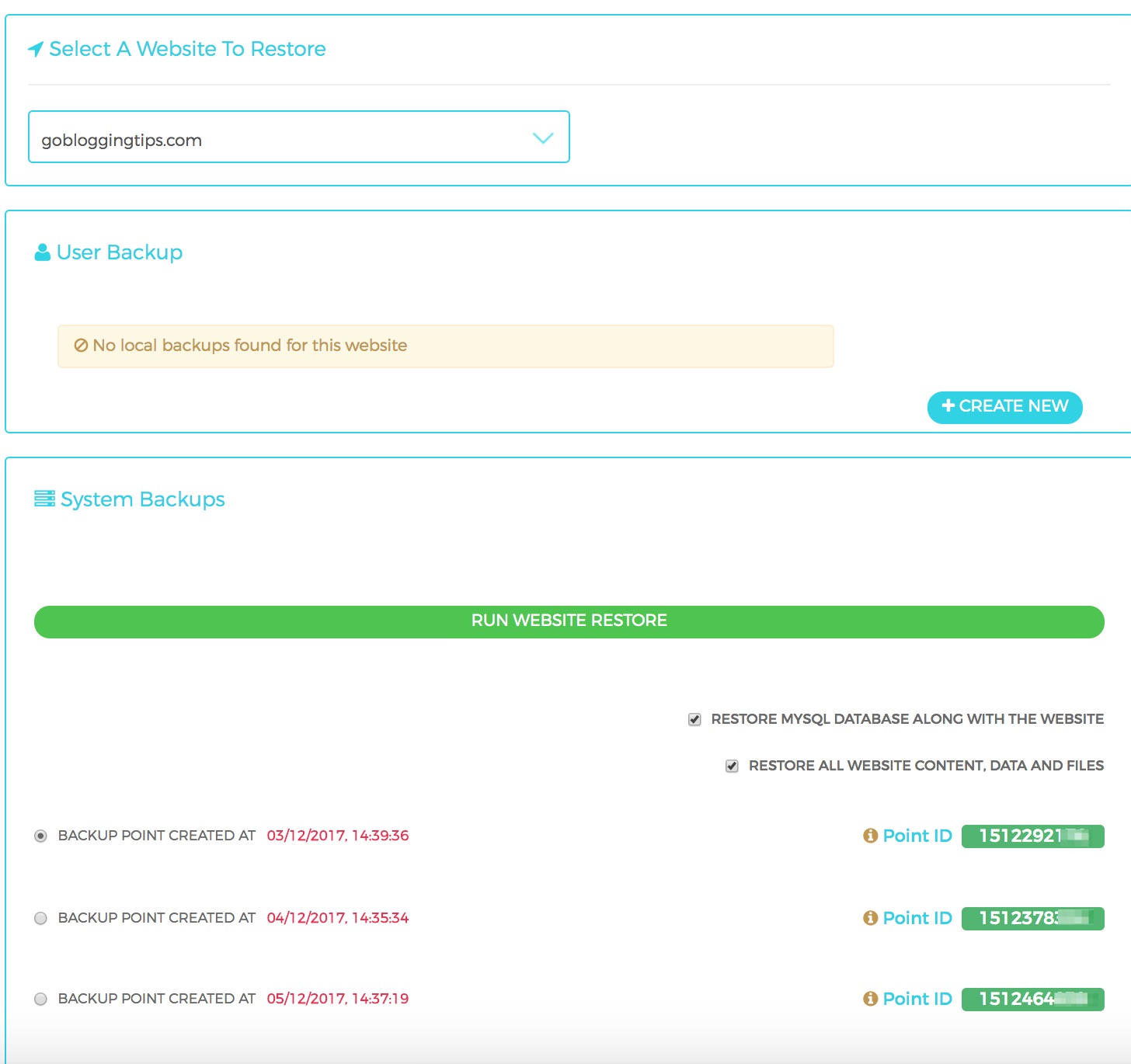This screenshot has width=1131, height=1064.
Task: Uncheck Restore MySQL Database along with the website
Action: coord(694,719)
